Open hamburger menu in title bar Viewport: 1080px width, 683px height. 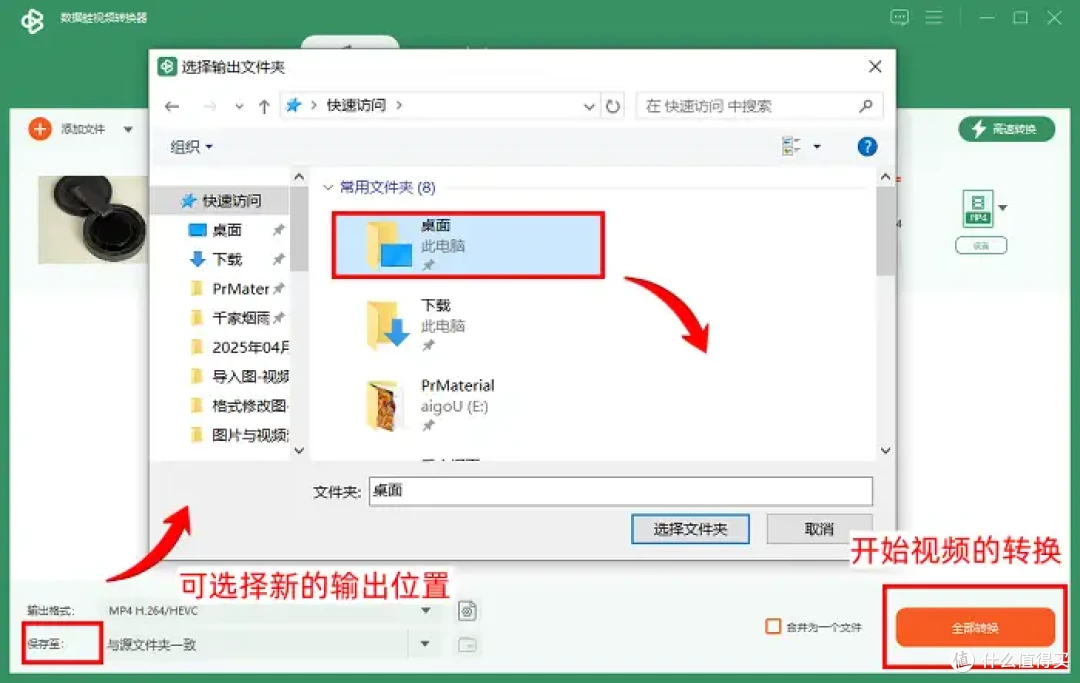click(934, 17)
